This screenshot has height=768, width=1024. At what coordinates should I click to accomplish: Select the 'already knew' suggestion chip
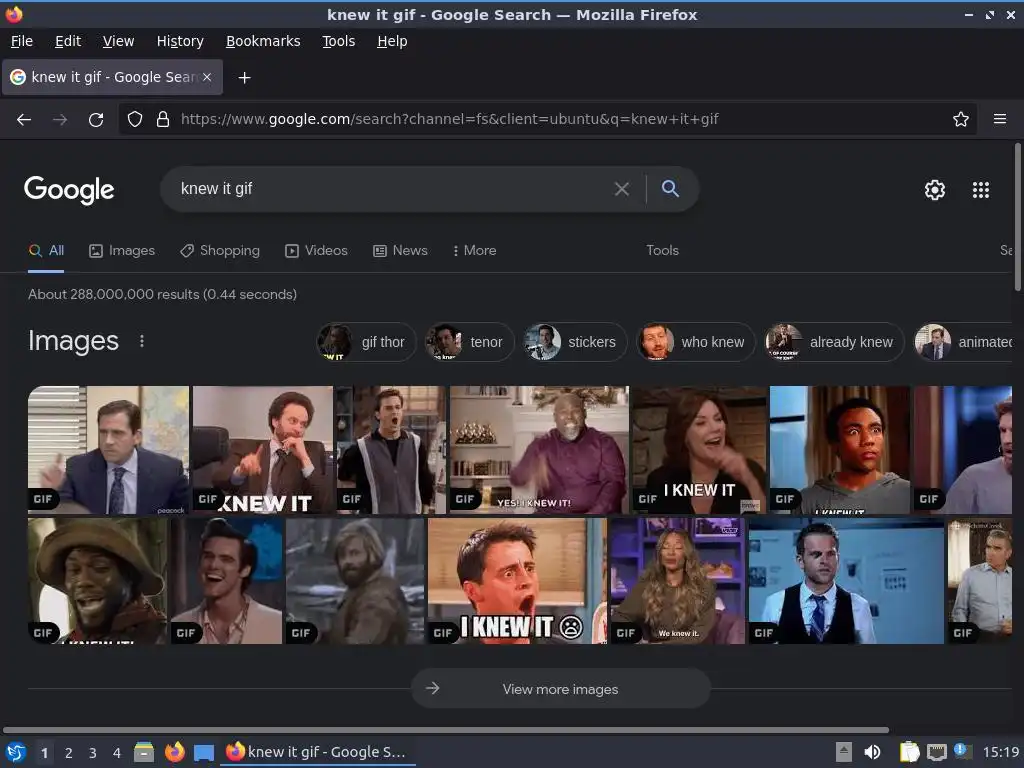834,342
